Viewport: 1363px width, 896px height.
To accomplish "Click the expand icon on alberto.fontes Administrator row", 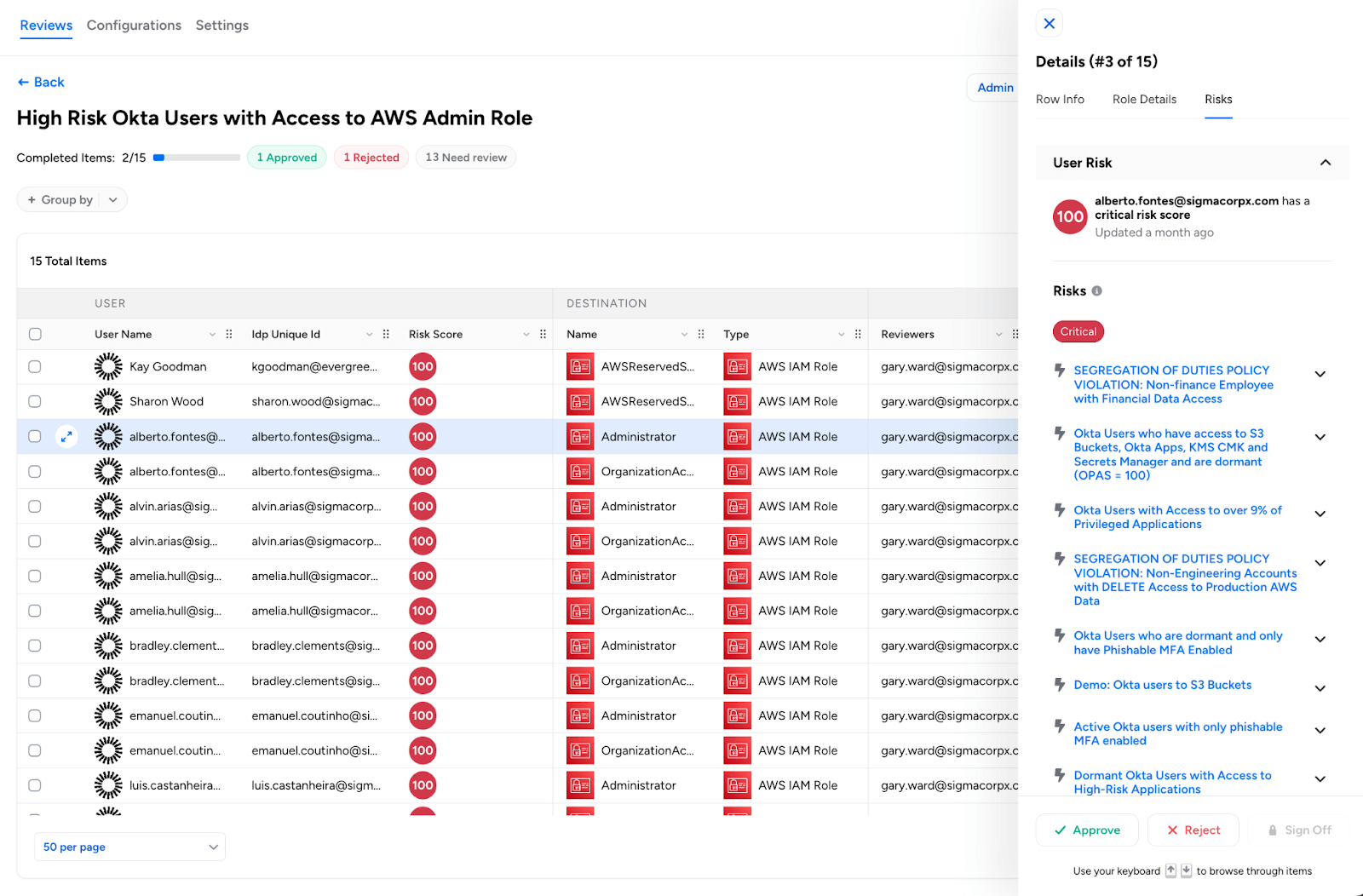I will tap(66, 437).
